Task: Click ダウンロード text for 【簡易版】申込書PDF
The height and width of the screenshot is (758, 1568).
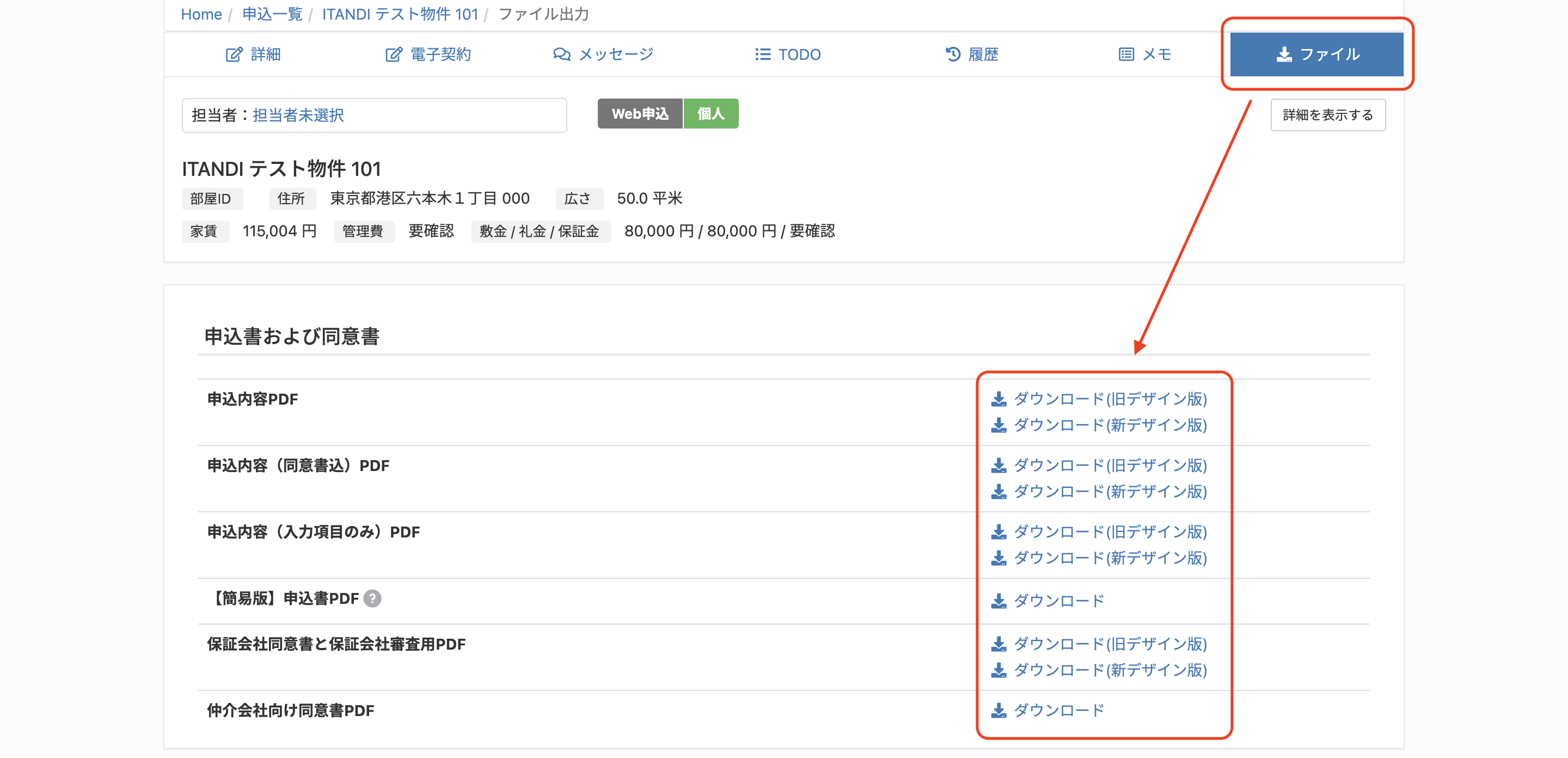Action: [x=1058, y=601]
